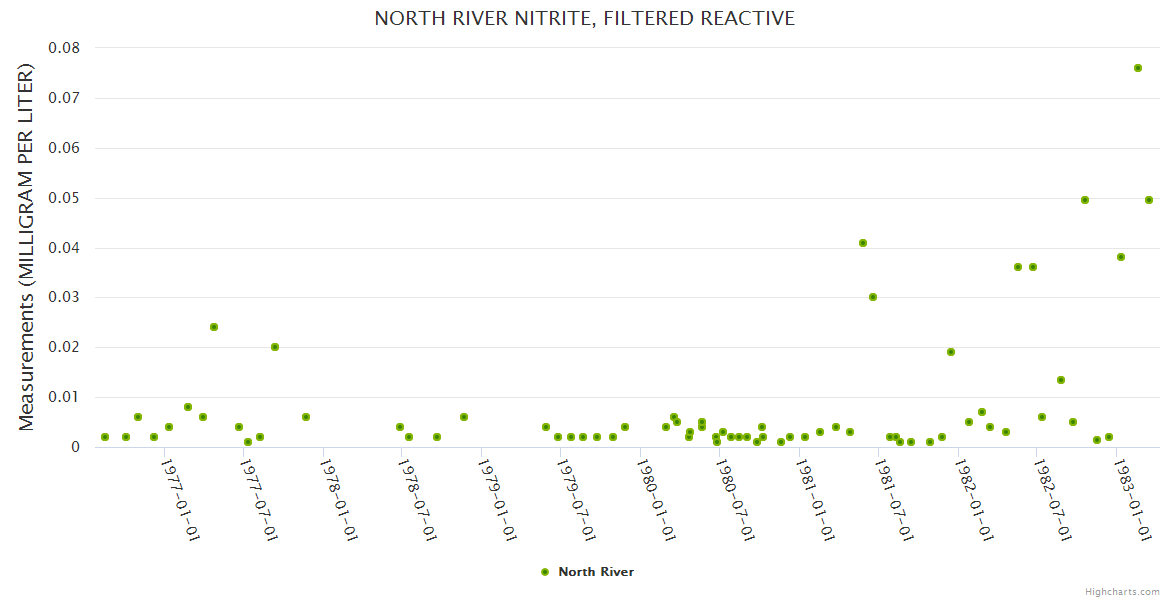Screen dimensions: 1170x600
Task: Click the Measurements y-axis title
Action: 27,247
